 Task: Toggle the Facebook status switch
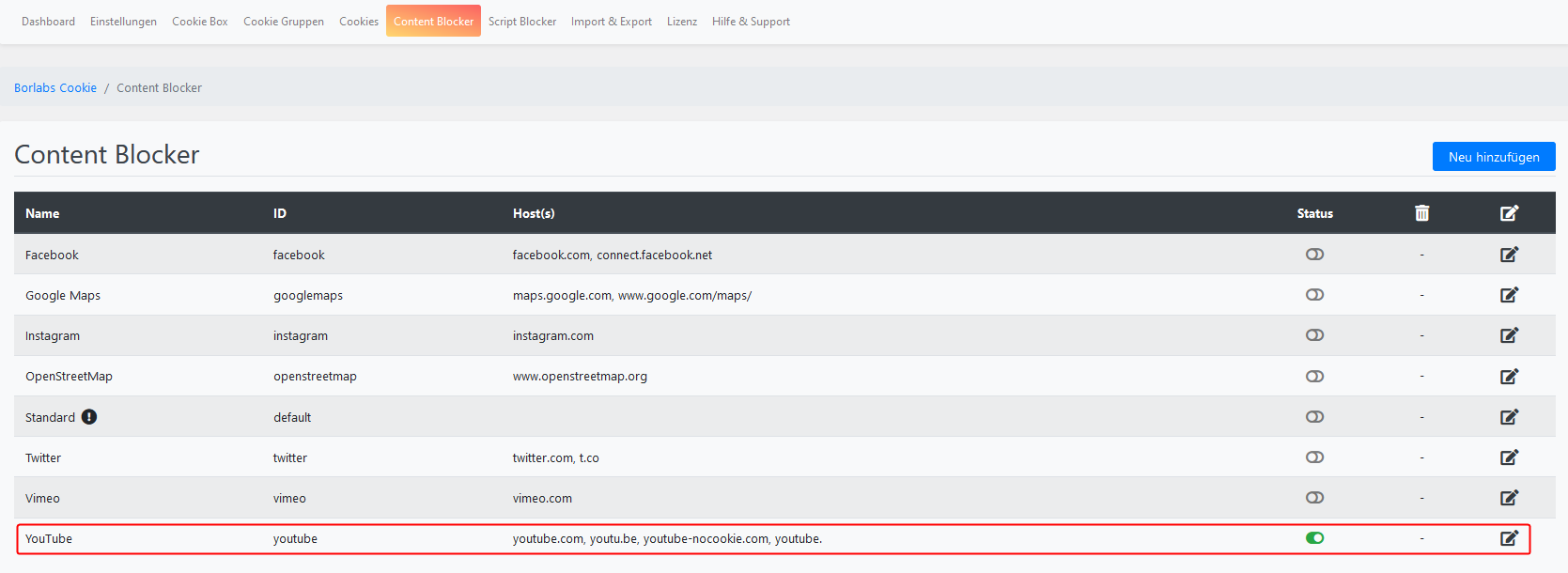pos(1314,255)
